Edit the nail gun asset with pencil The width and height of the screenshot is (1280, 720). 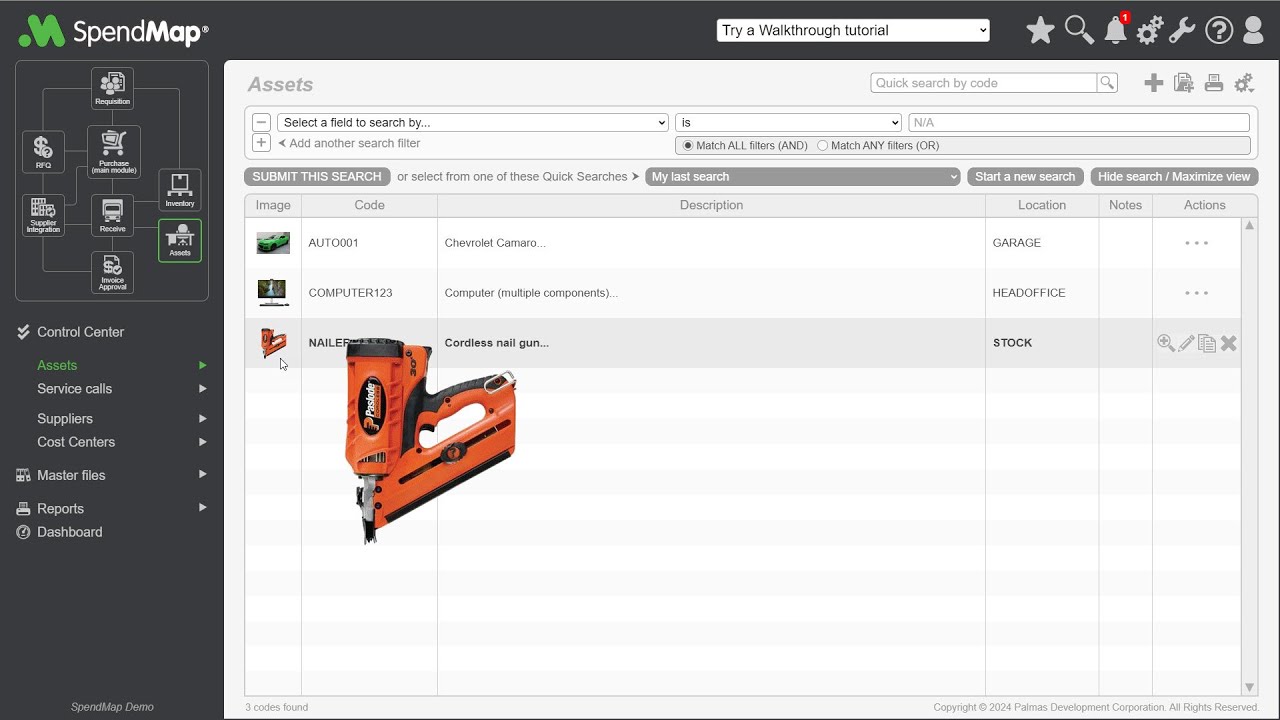(1187, 343)
